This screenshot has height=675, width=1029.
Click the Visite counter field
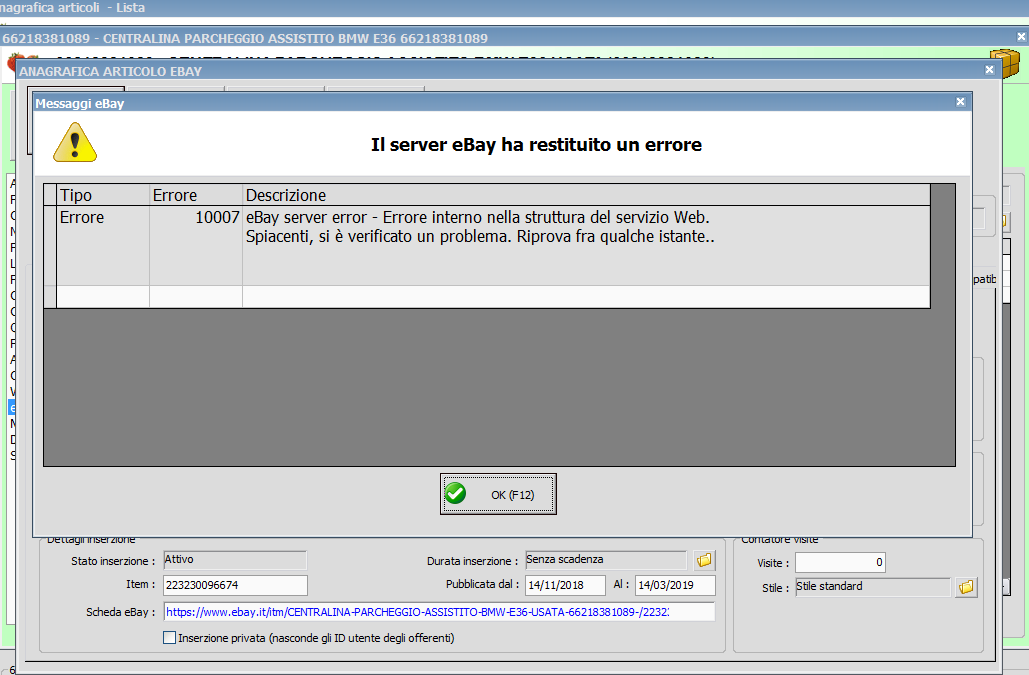[841, 562]
